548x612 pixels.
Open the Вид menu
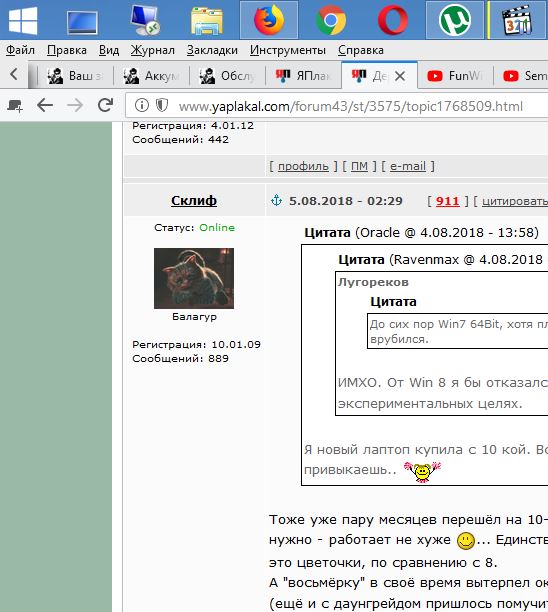click(109, 50)
